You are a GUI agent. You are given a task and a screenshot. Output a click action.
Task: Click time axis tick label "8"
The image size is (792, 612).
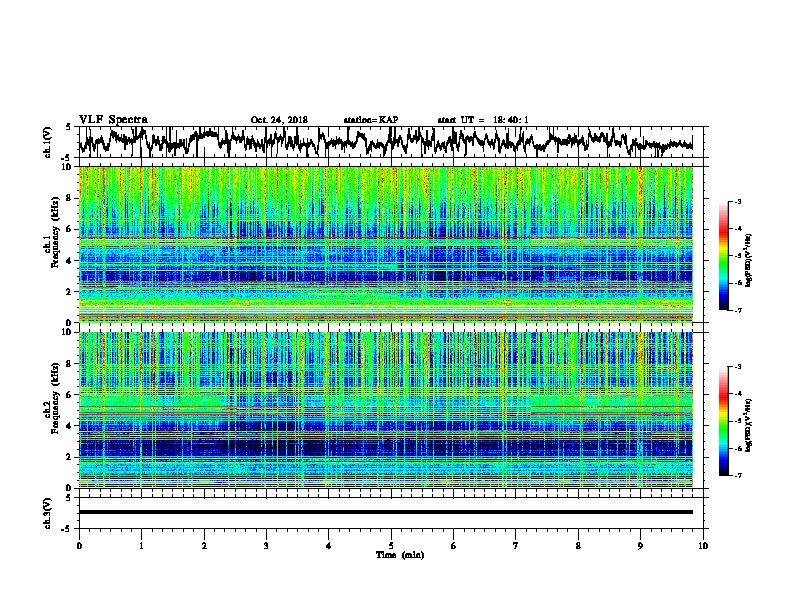[578, 545]
